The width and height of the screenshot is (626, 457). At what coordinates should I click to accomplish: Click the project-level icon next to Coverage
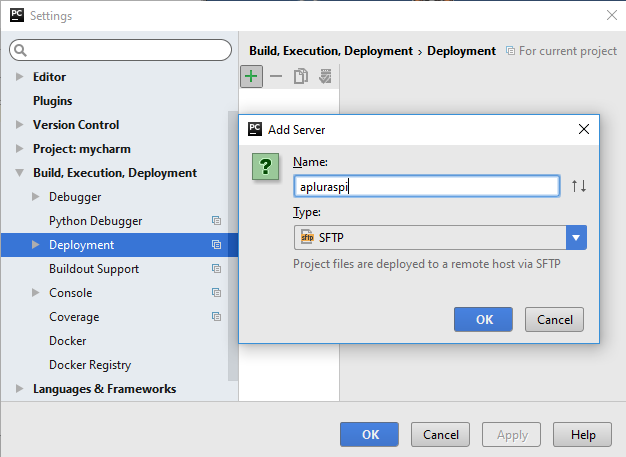(216, 317)
